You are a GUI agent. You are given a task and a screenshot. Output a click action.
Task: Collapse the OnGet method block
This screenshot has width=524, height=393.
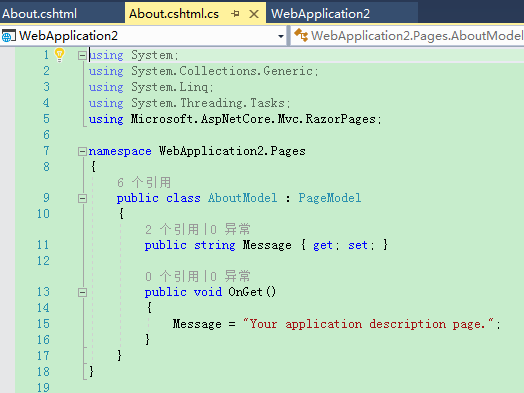click(82, 292)
